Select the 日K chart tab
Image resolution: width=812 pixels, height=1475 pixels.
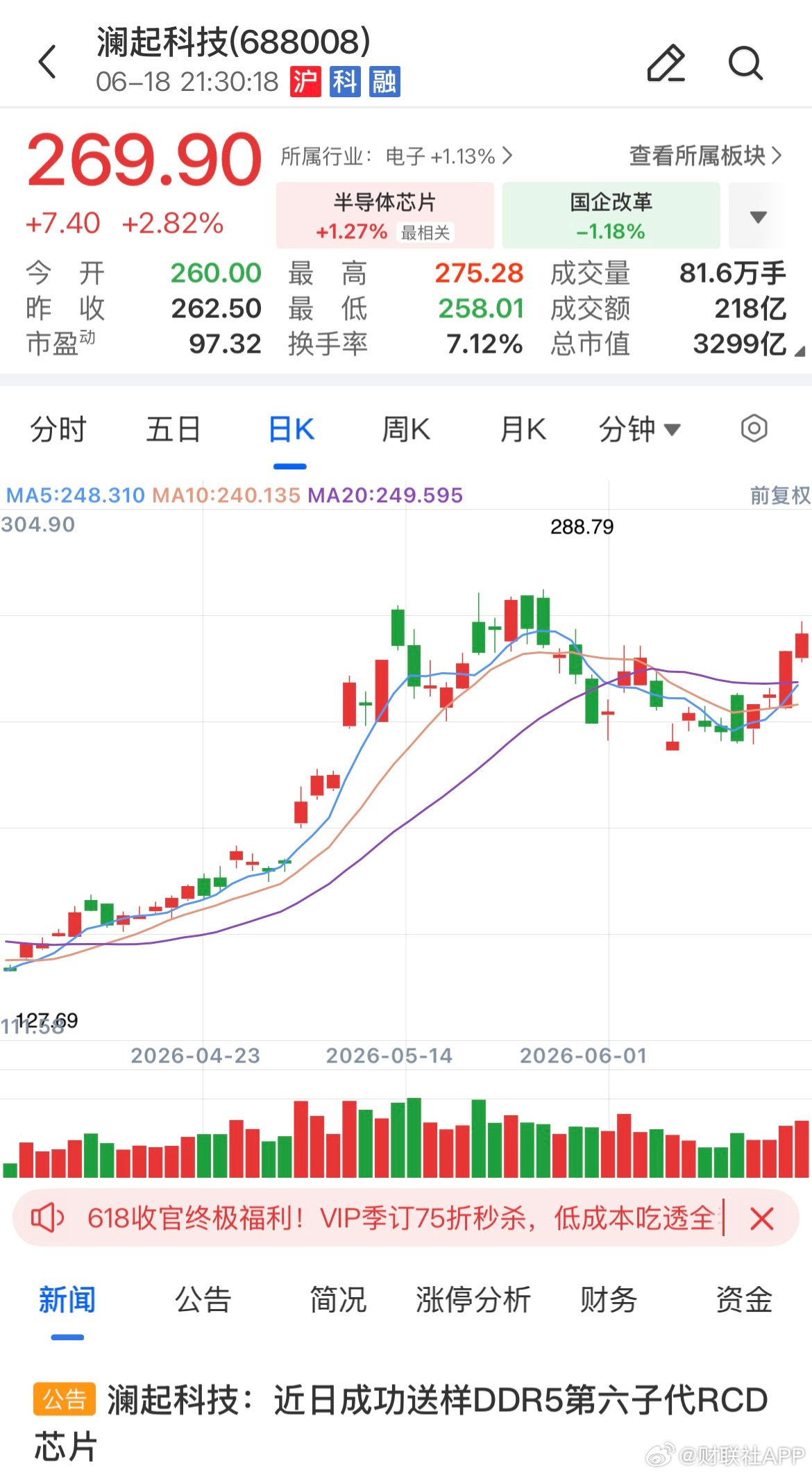[291, 429]
